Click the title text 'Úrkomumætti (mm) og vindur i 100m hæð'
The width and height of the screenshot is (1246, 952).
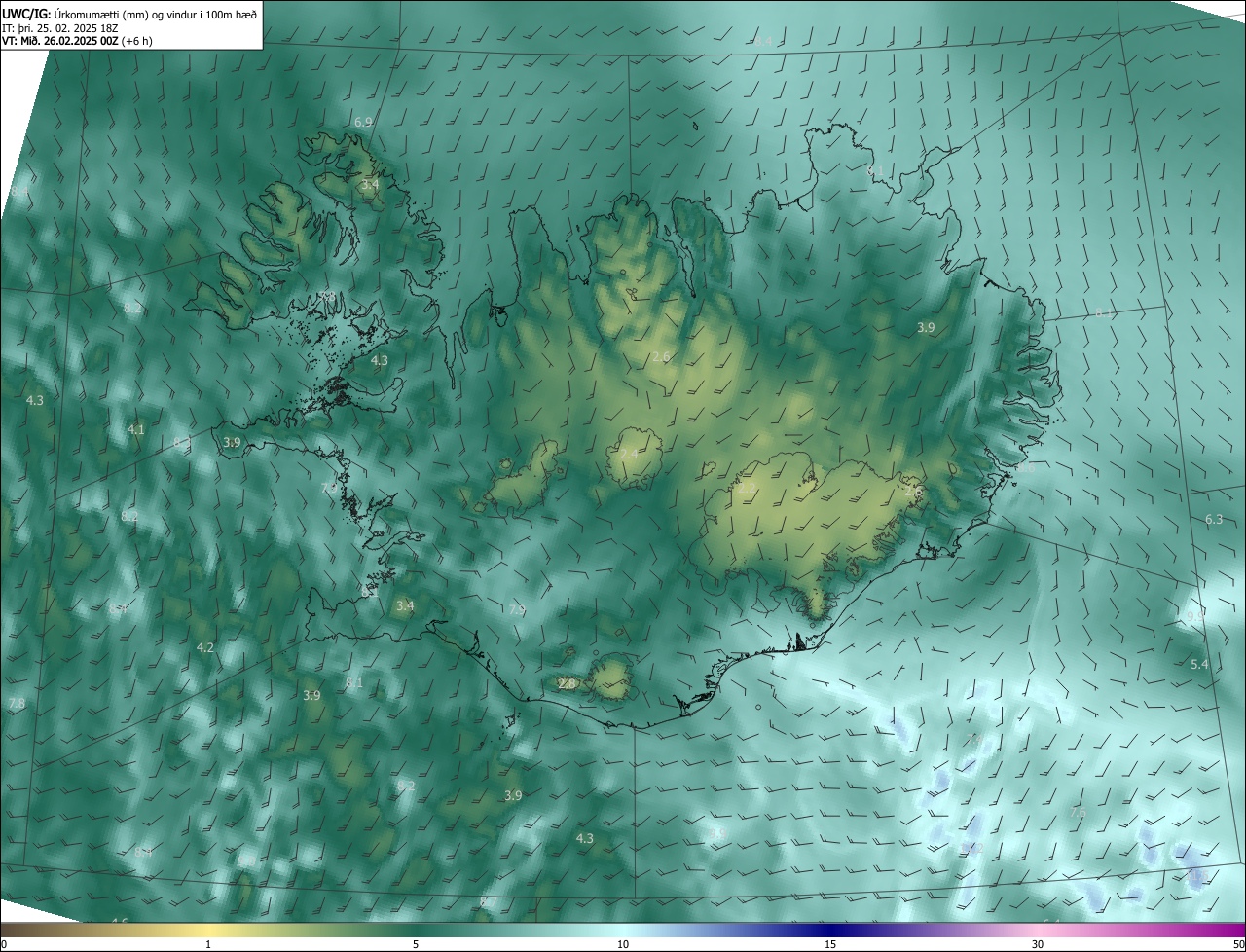tap(156, 14)
